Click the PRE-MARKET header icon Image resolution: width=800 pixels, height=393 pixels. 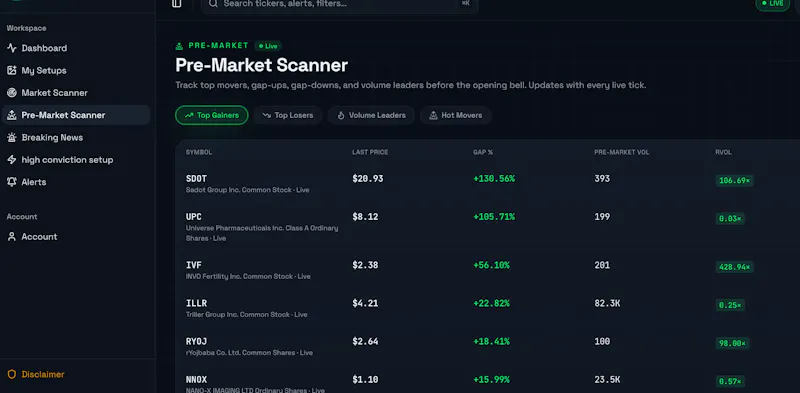[x=179, y=46]
